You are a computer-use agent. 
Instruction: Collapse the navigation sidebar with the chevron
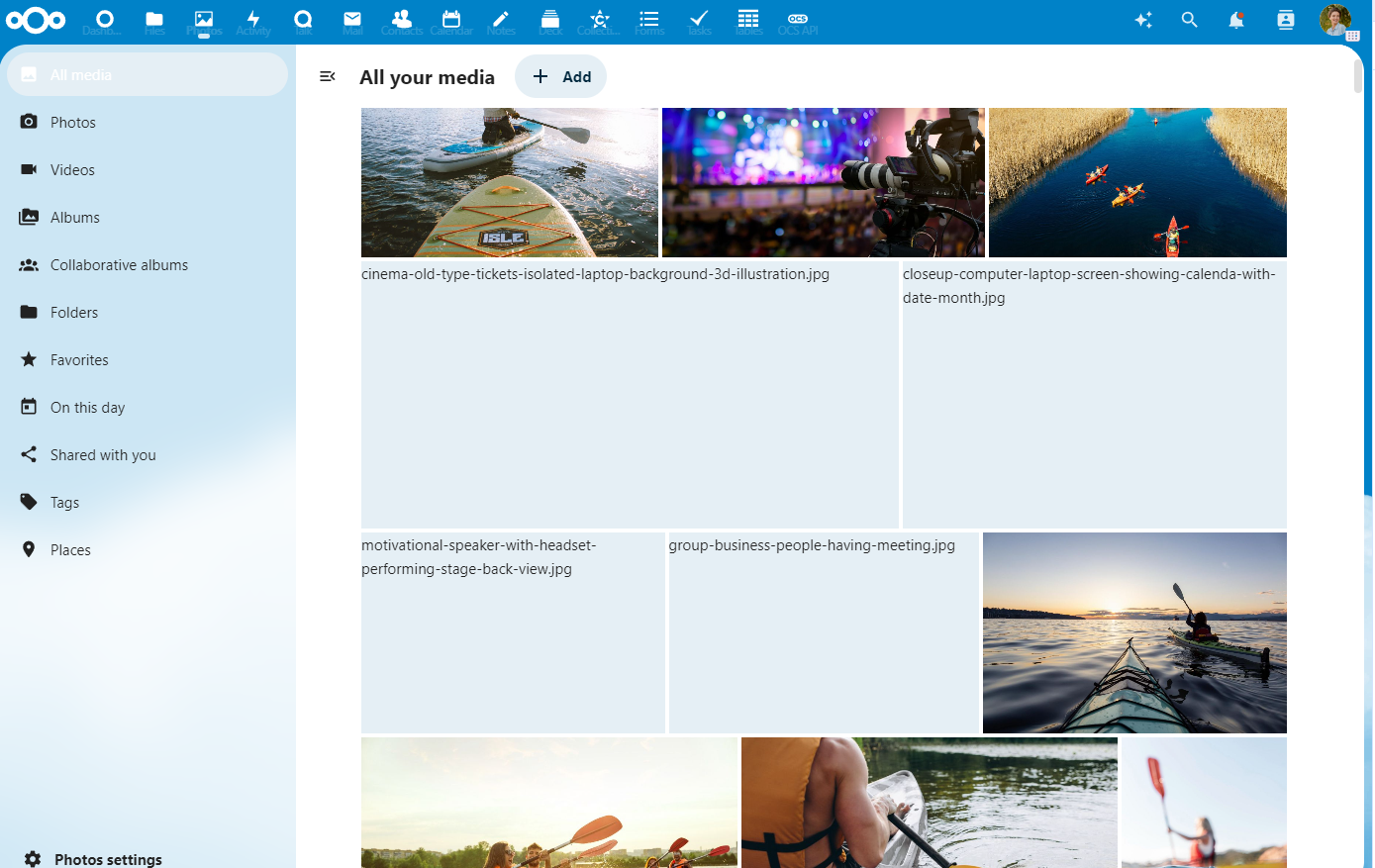[327, 75]
